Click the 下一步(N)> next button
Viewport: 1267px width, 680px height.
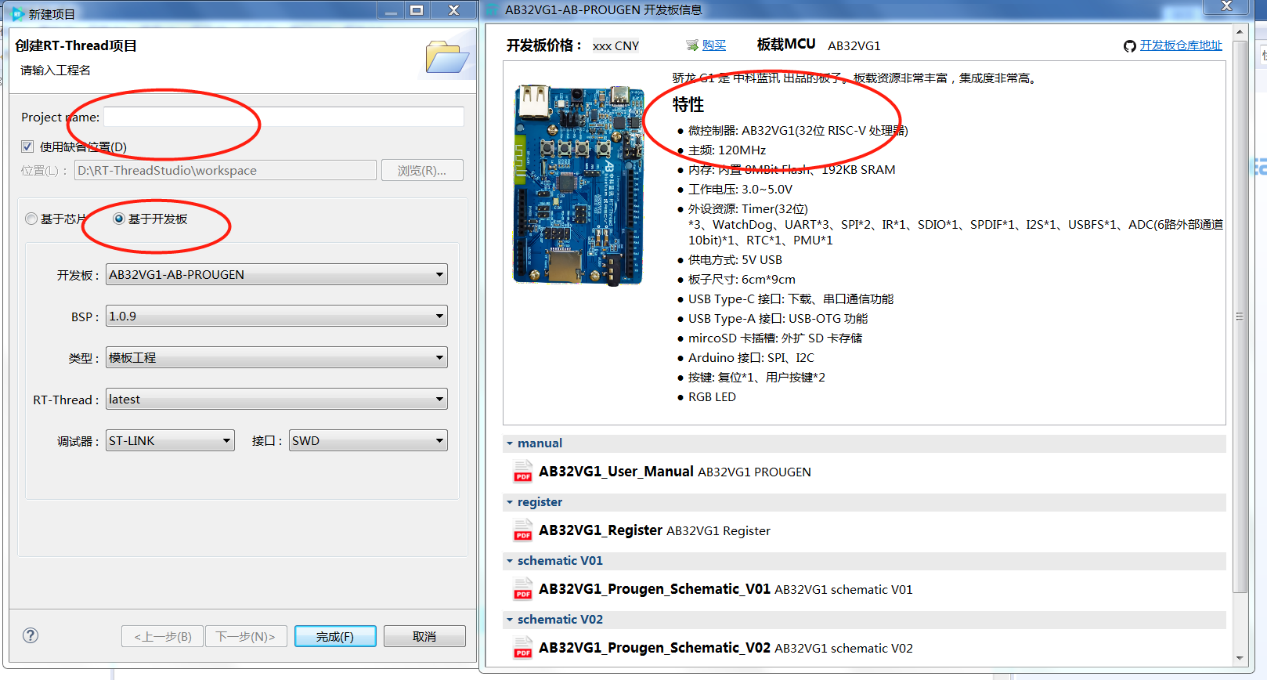246,636
